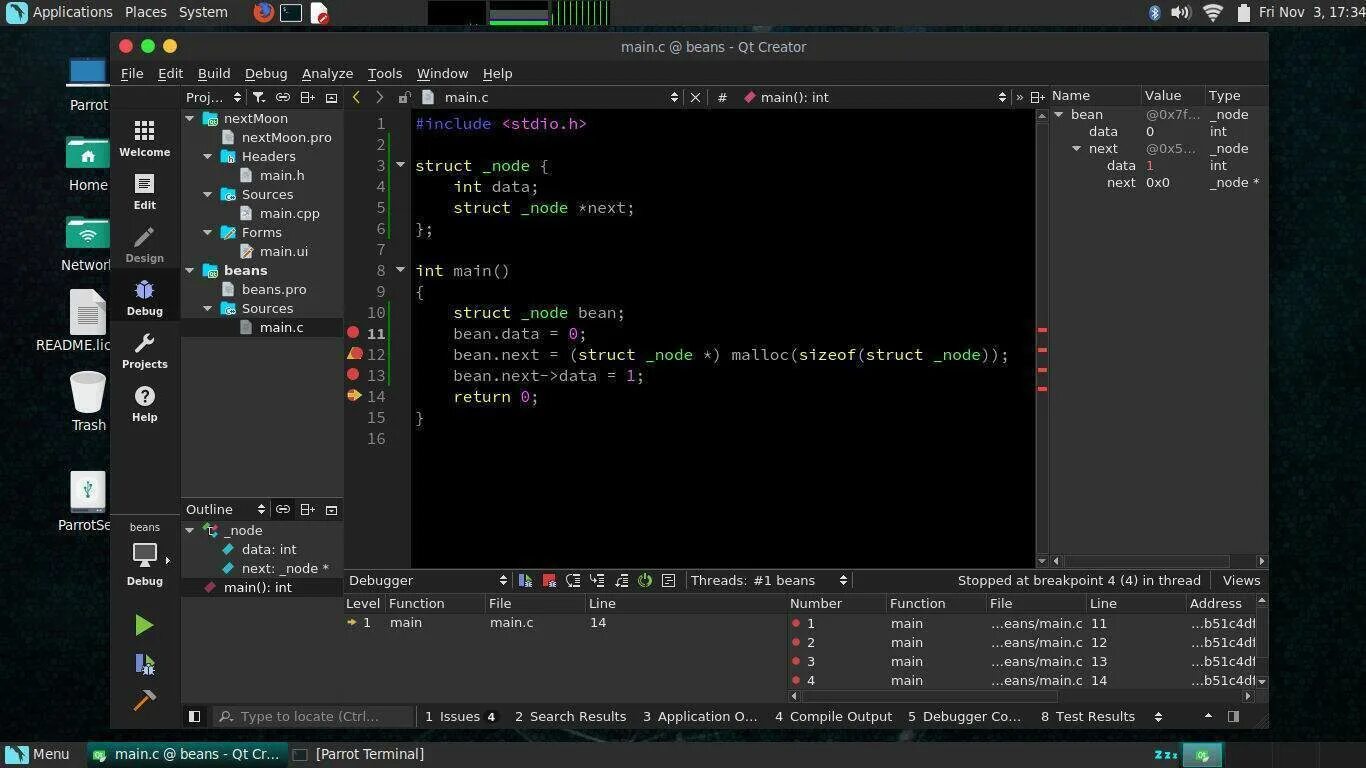This screenshot has height=768, width=1366.
Task: Collapse the next node in the variables panel
Action: click(x=1077, y=148)
